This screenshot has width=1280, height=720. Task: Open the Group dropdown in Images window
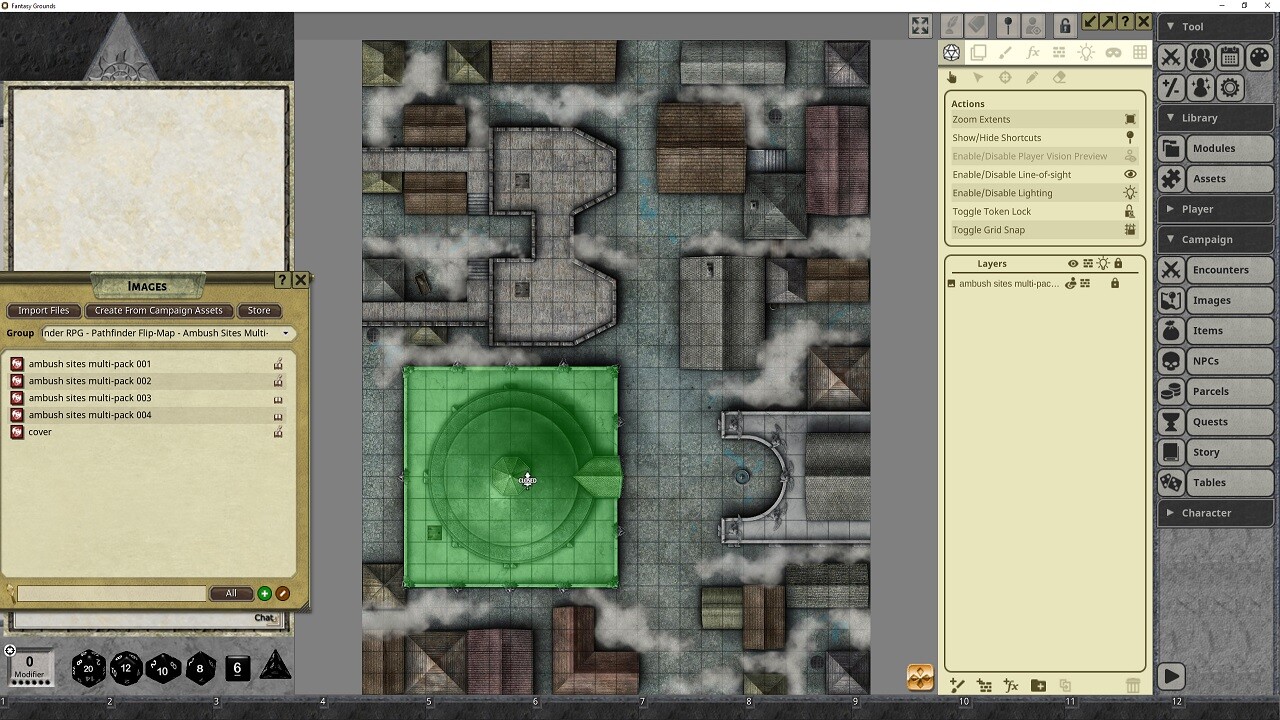coord(286,333)
